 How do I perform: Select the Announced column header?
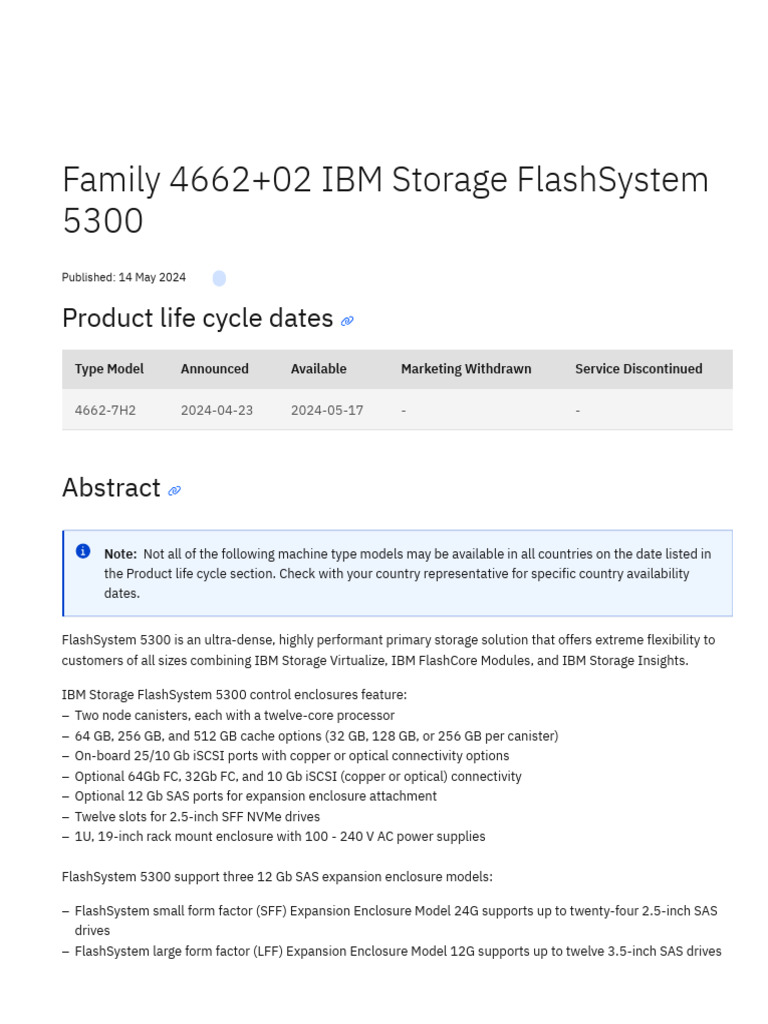click(x=214, y=369)
